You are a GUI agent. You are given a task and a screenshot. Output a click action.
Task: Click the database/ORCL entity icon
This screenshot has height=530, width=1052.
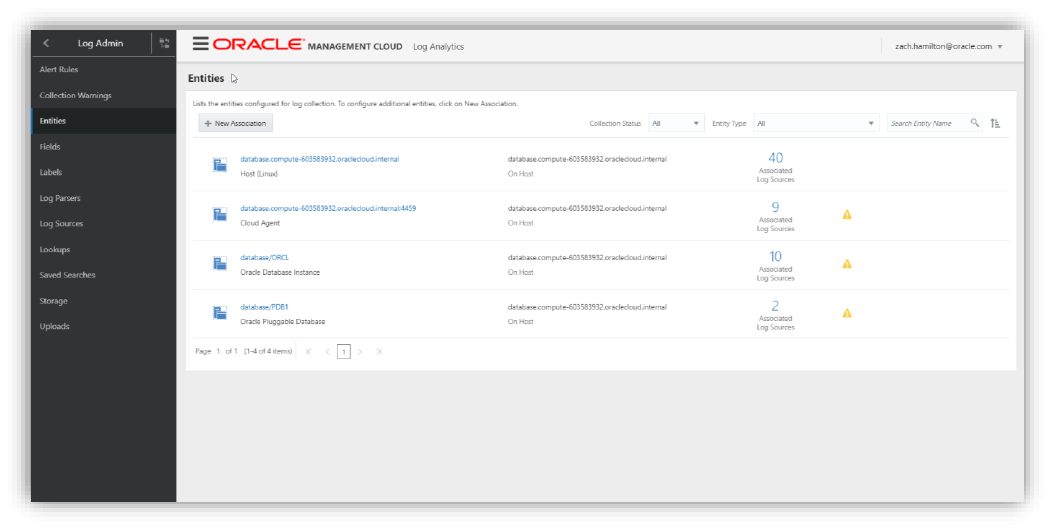219,264
